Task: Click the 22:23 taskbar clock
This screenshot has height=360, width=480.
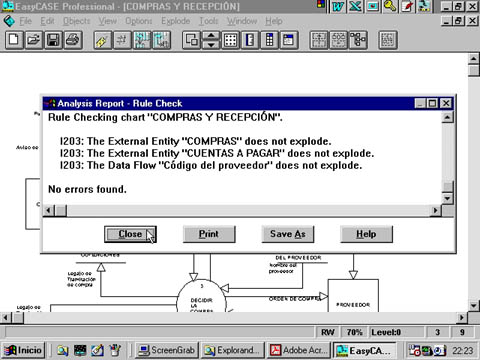Action: 463,351
